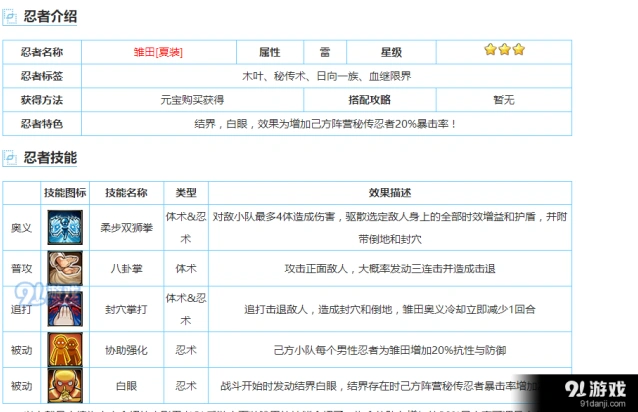638x412 pixels.
Task: Click the 己方小队每个男性忍者 description text
Action: pos(390,350)
